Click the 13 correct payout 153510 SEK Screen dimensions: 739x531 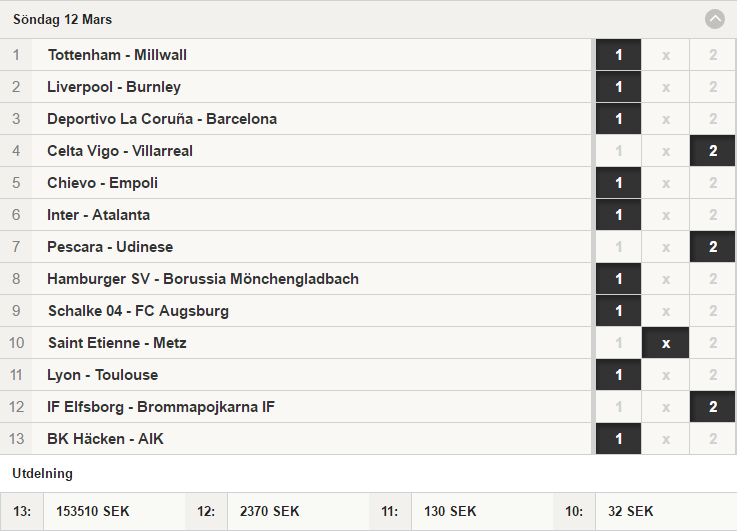92,511
